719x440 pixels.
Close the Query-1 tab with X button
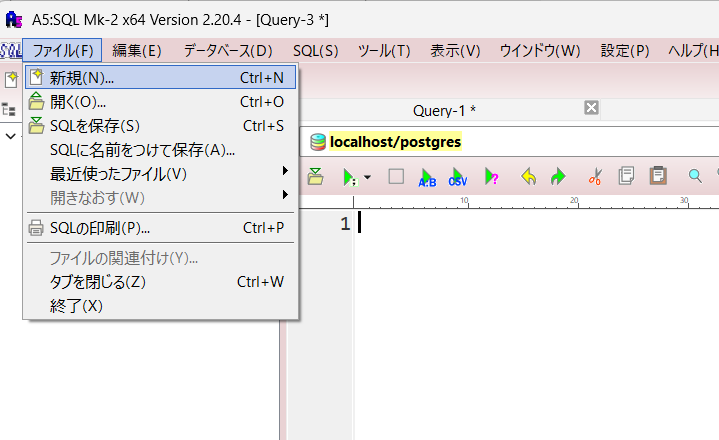pyautogui.click(x=591, y=108)
